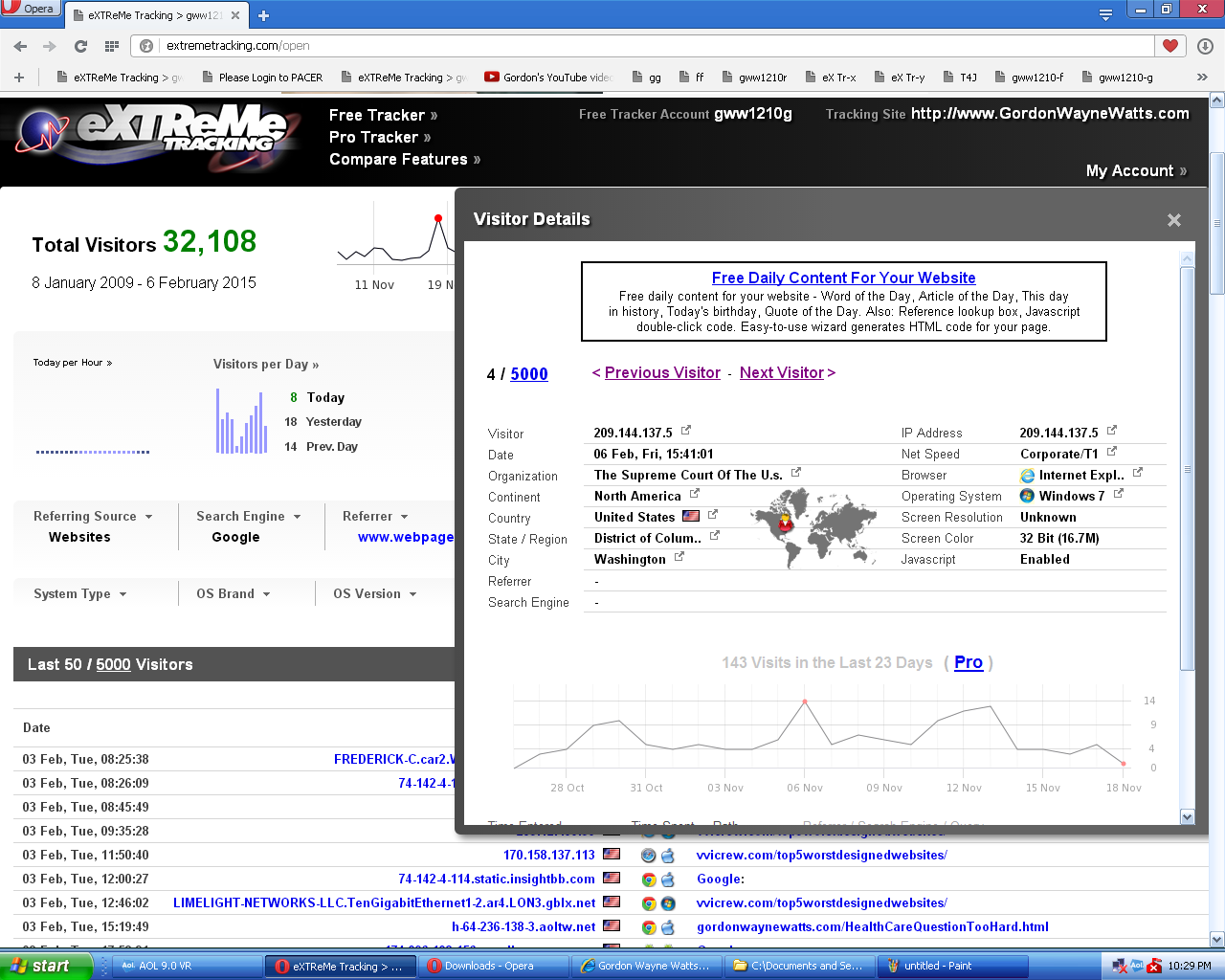Image resolution: width=1225 pixels, height=980 pixels.
Task: Open external link icon beside Internet Expl..
Action: [1137, 473]
